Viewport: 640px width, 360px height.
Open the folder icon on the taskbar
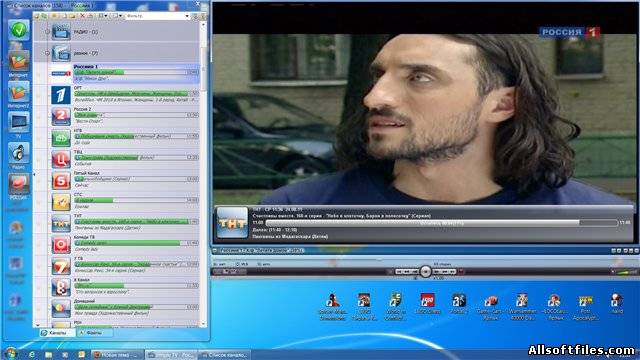point(49,354)
